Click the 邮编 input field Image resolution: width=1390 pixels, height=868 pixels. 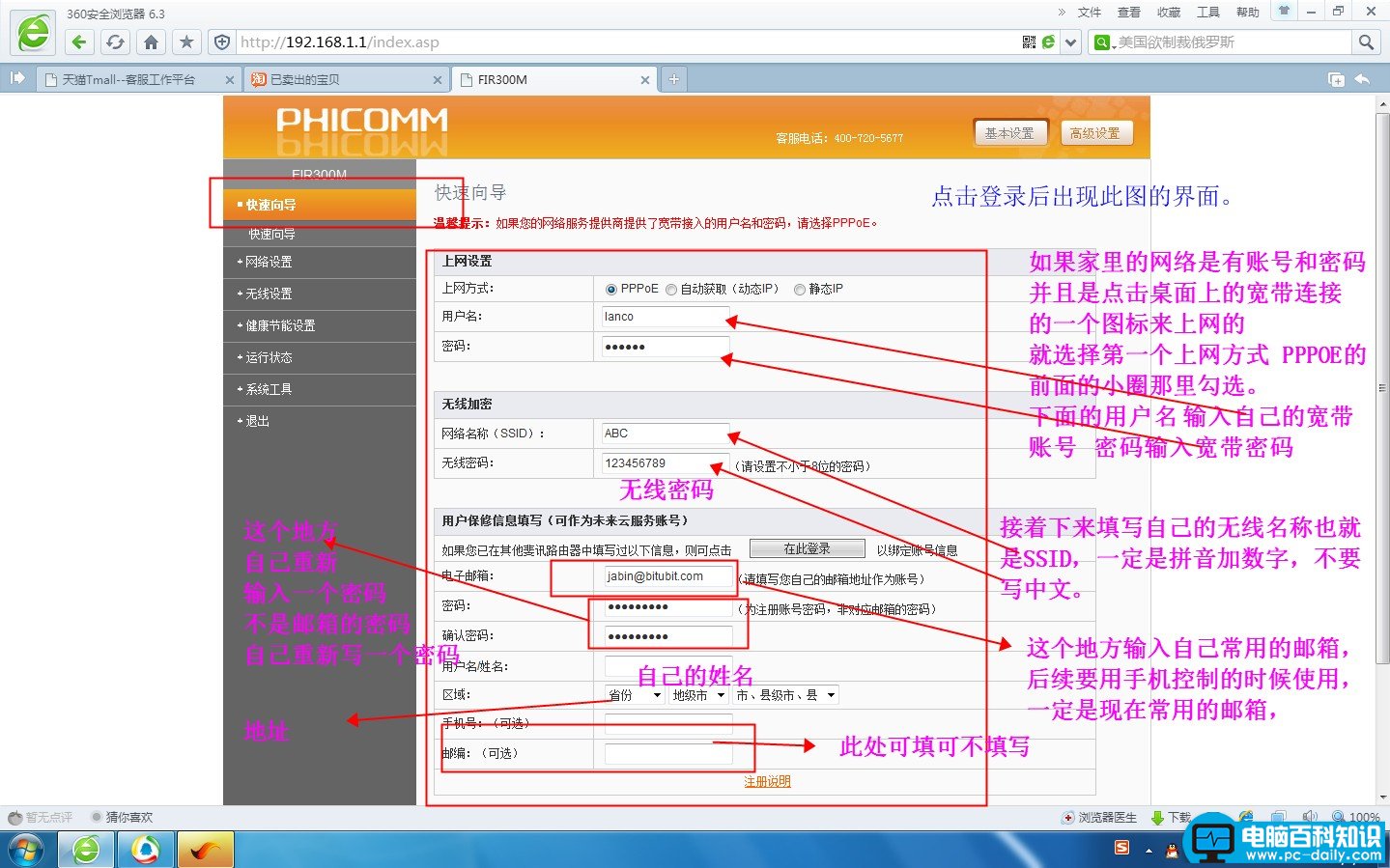pos(668,754)
